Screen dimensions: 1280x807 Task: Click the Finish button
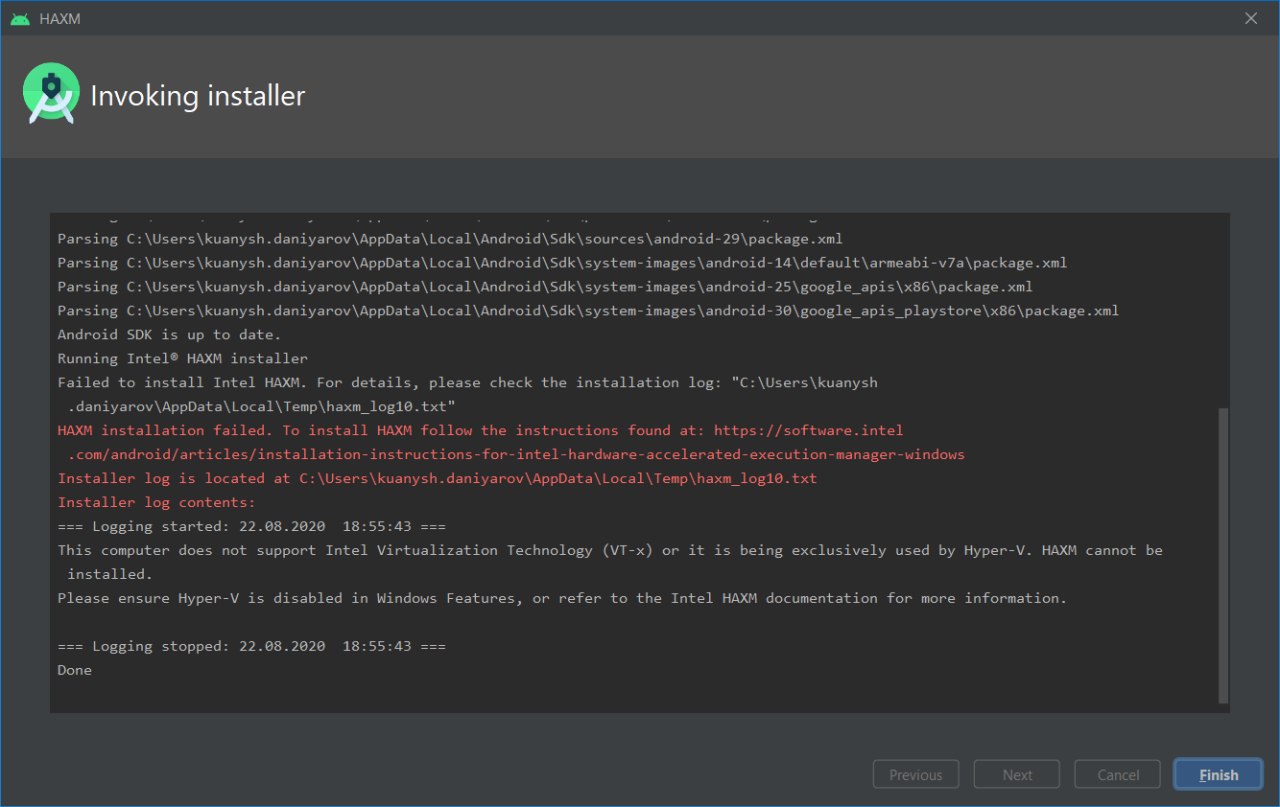tap(1218, 775)
